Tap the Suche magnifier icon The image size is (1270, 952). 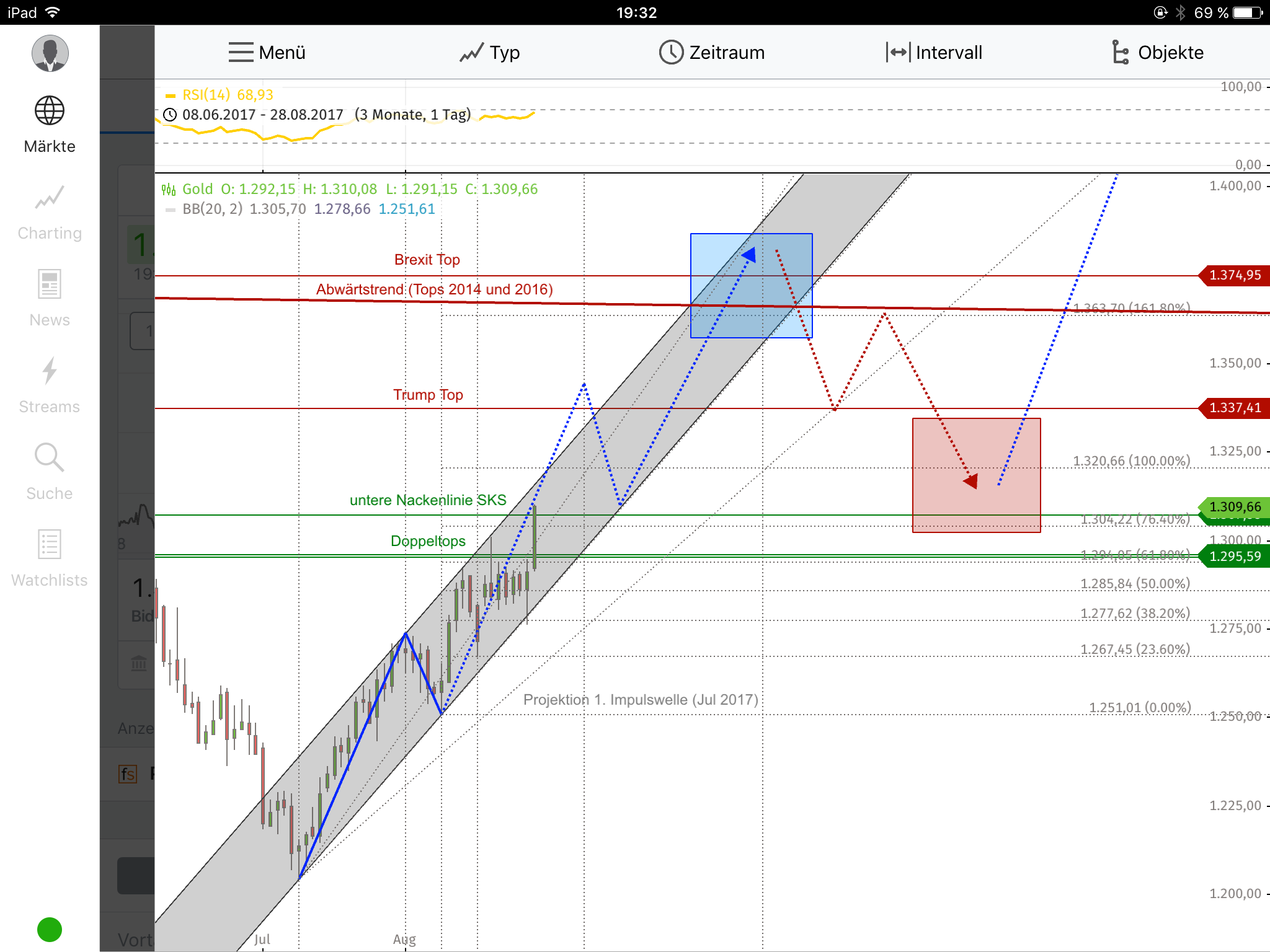click(50, 458)
